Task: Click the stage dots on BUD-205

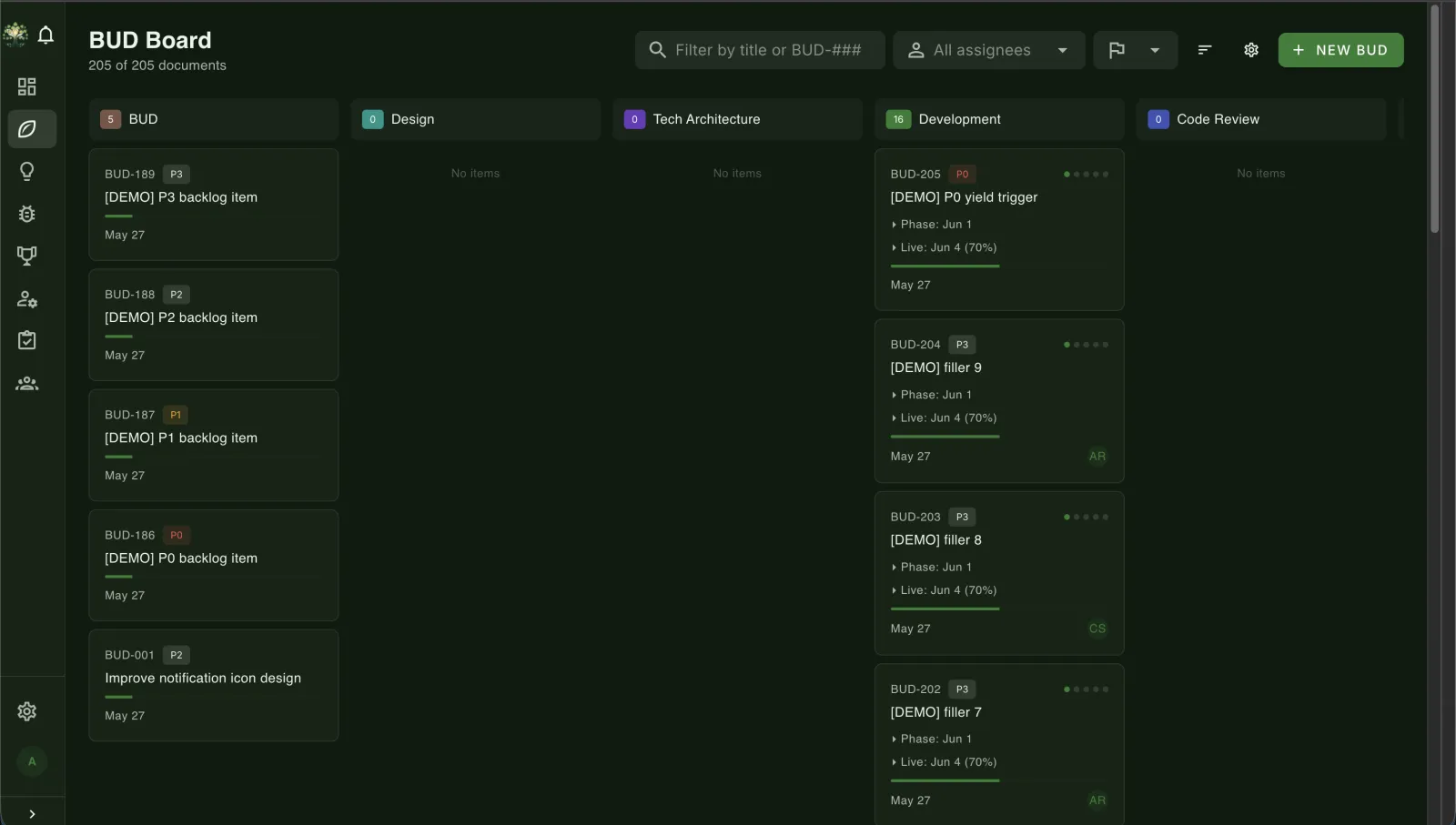Action: point(1086,175)
